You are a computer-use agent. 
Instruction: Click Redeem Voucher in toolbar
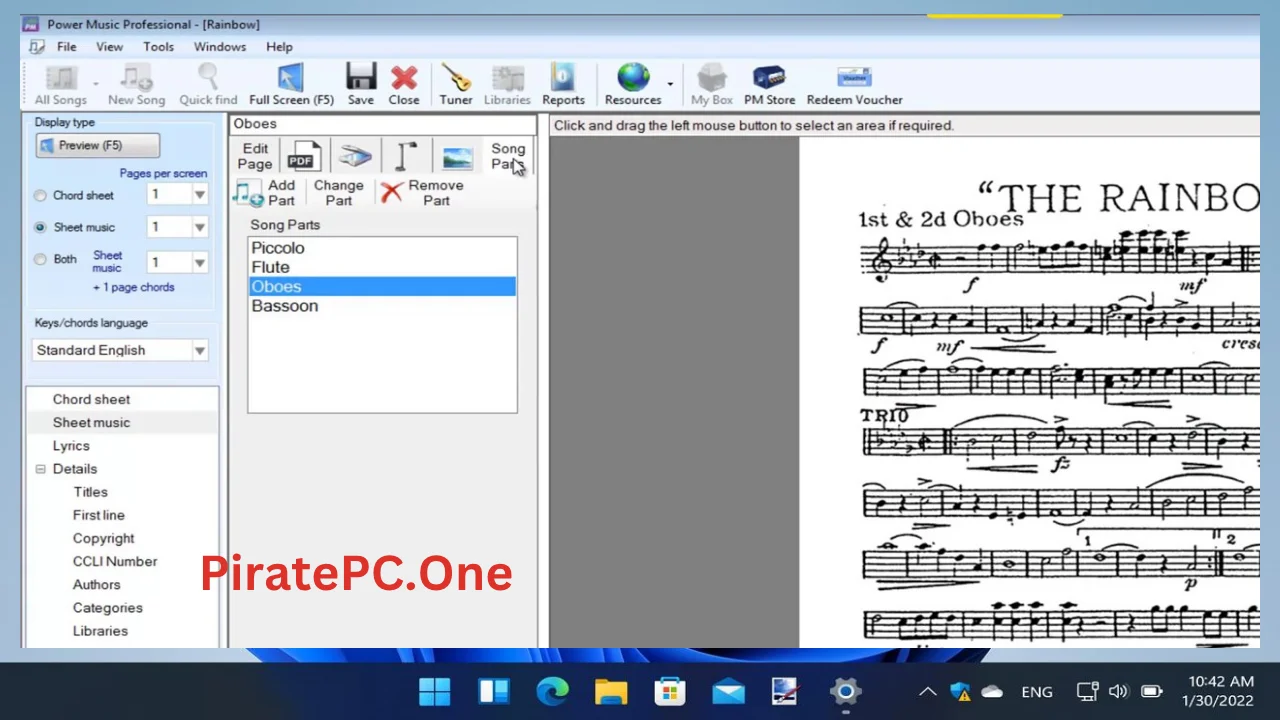[x=854, y=85]
